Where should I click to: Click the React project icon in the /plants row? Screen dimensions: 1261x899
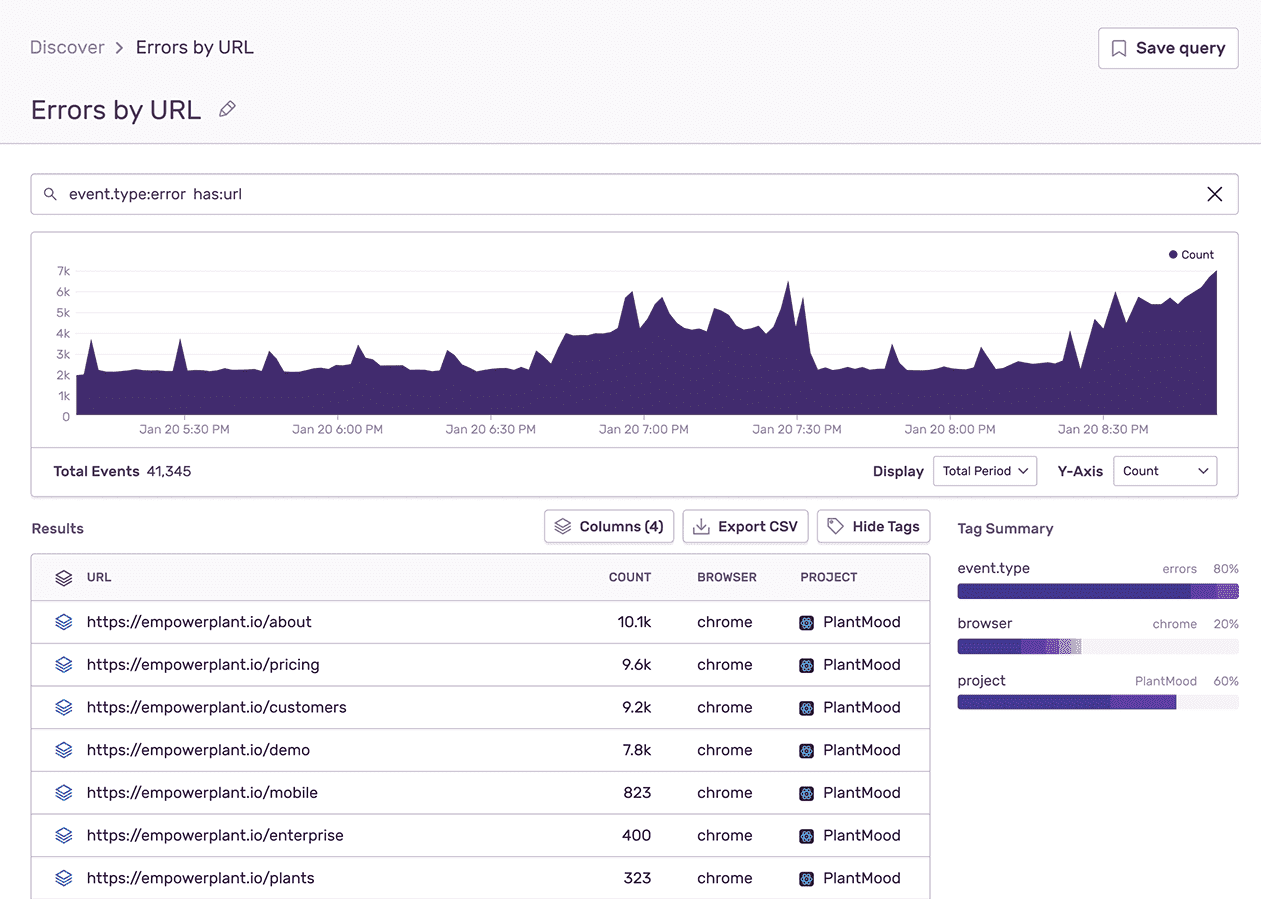(x=807, y=879)
